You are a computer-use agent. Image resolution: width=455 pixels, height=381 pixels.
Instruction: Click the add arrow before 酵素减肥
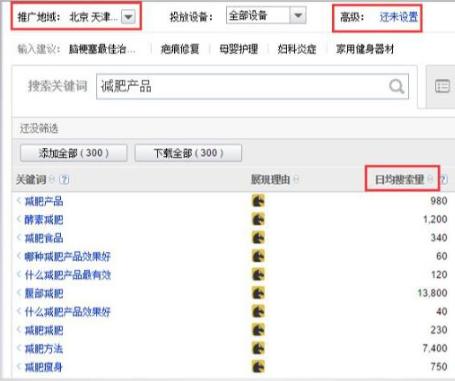click(19, 219)
